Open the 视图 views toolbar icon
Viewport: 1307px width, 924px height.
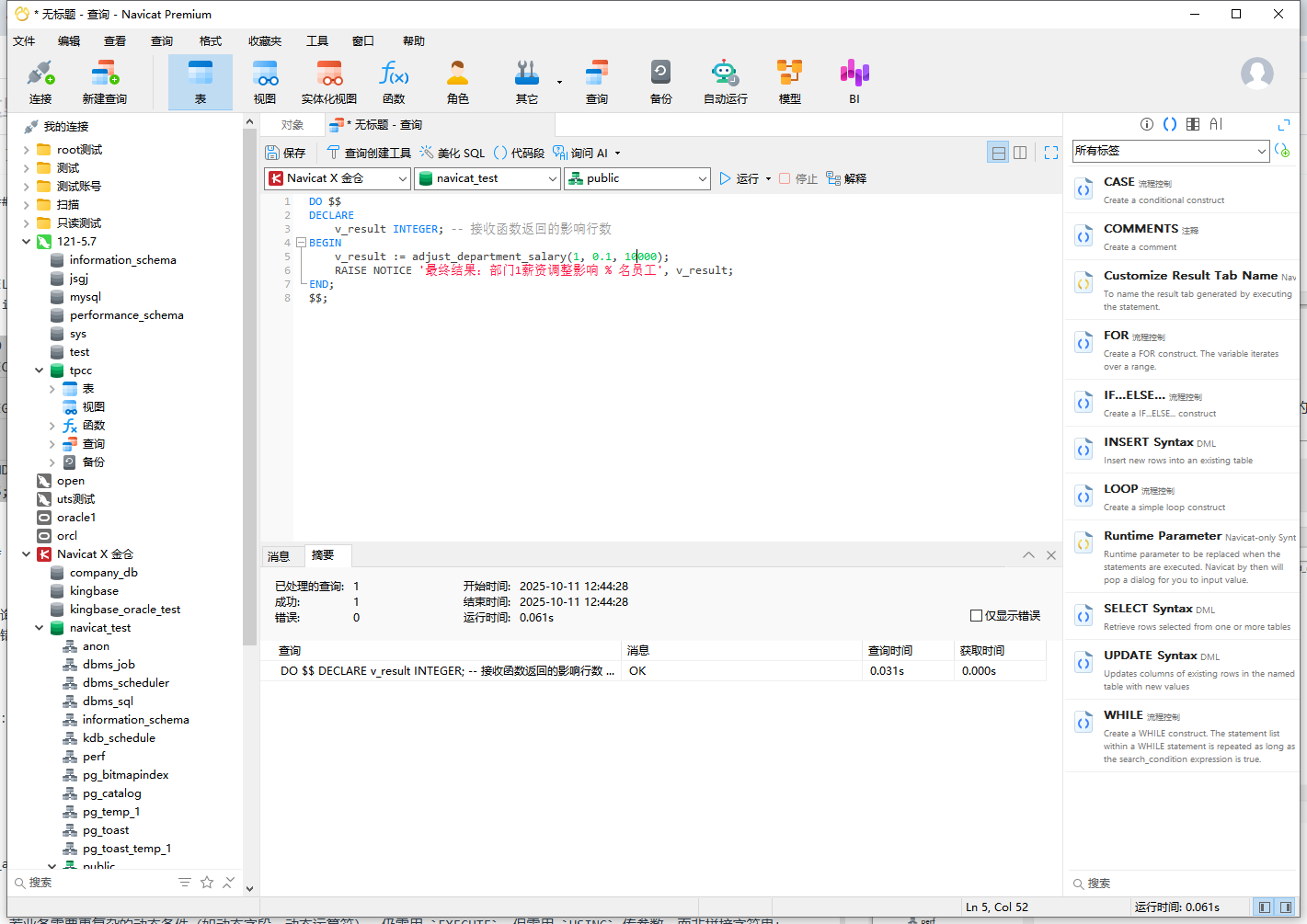point(265,82)
